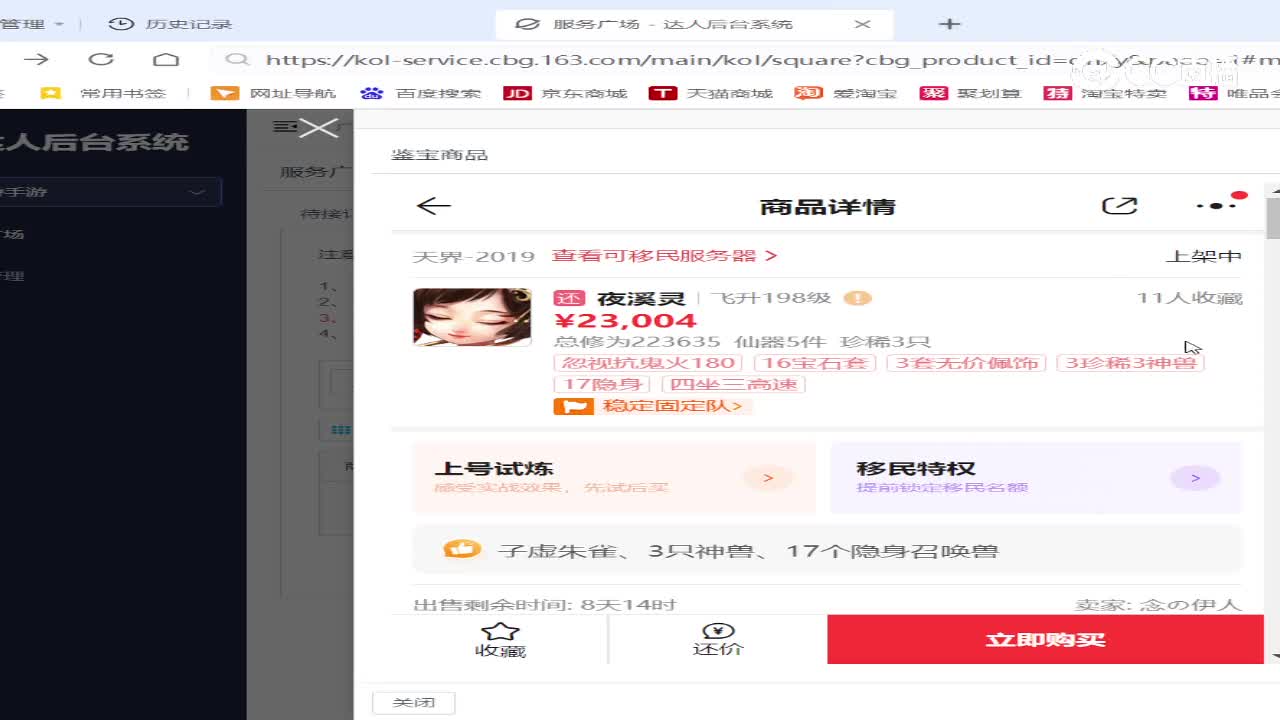This screenshot has height=720, width=1280.
Task: Go back using the arrow beside 商品详情
Action: [434, 206]
